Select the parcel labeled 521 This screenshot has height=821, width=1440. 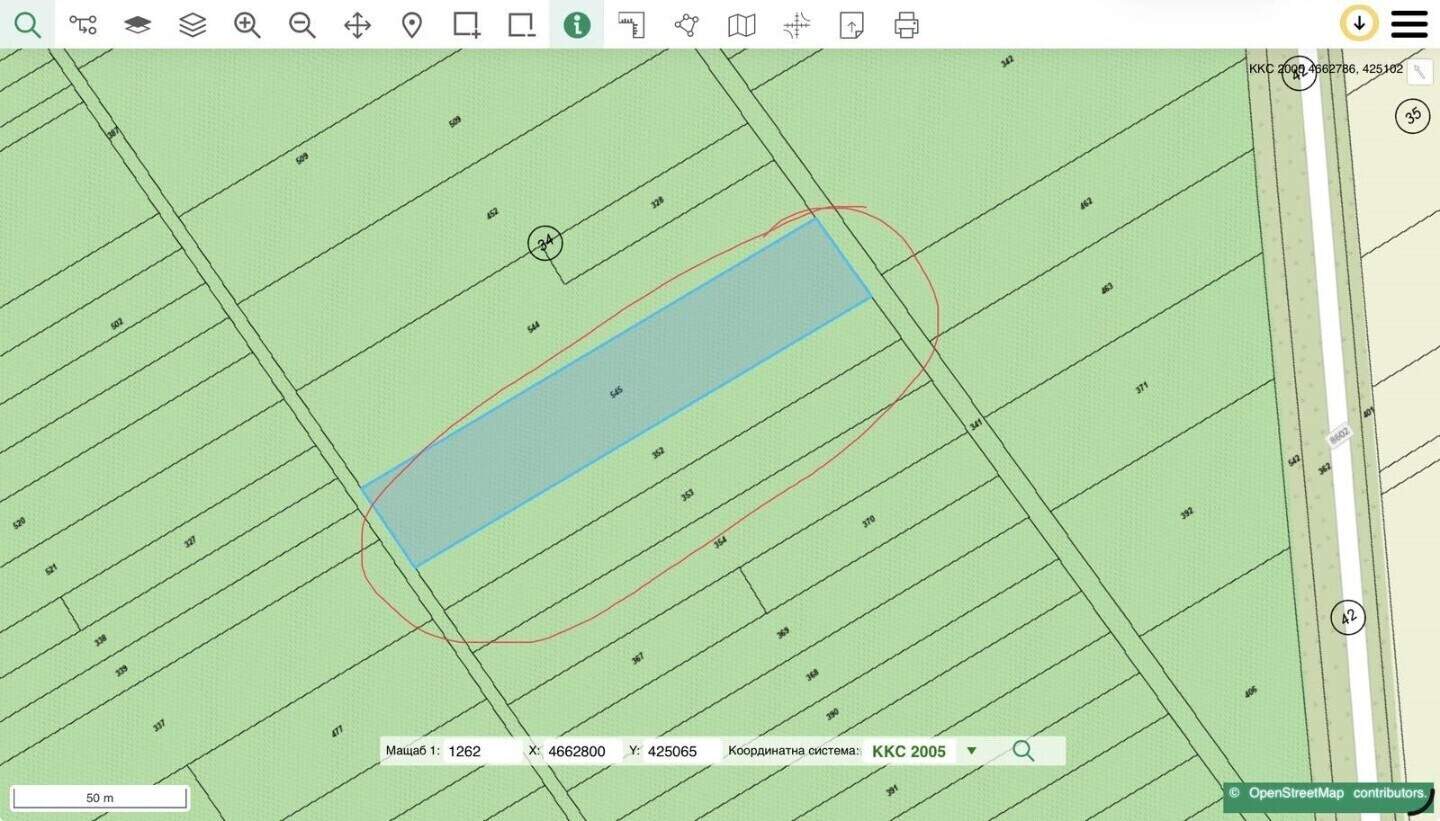[x=51, y=569]
